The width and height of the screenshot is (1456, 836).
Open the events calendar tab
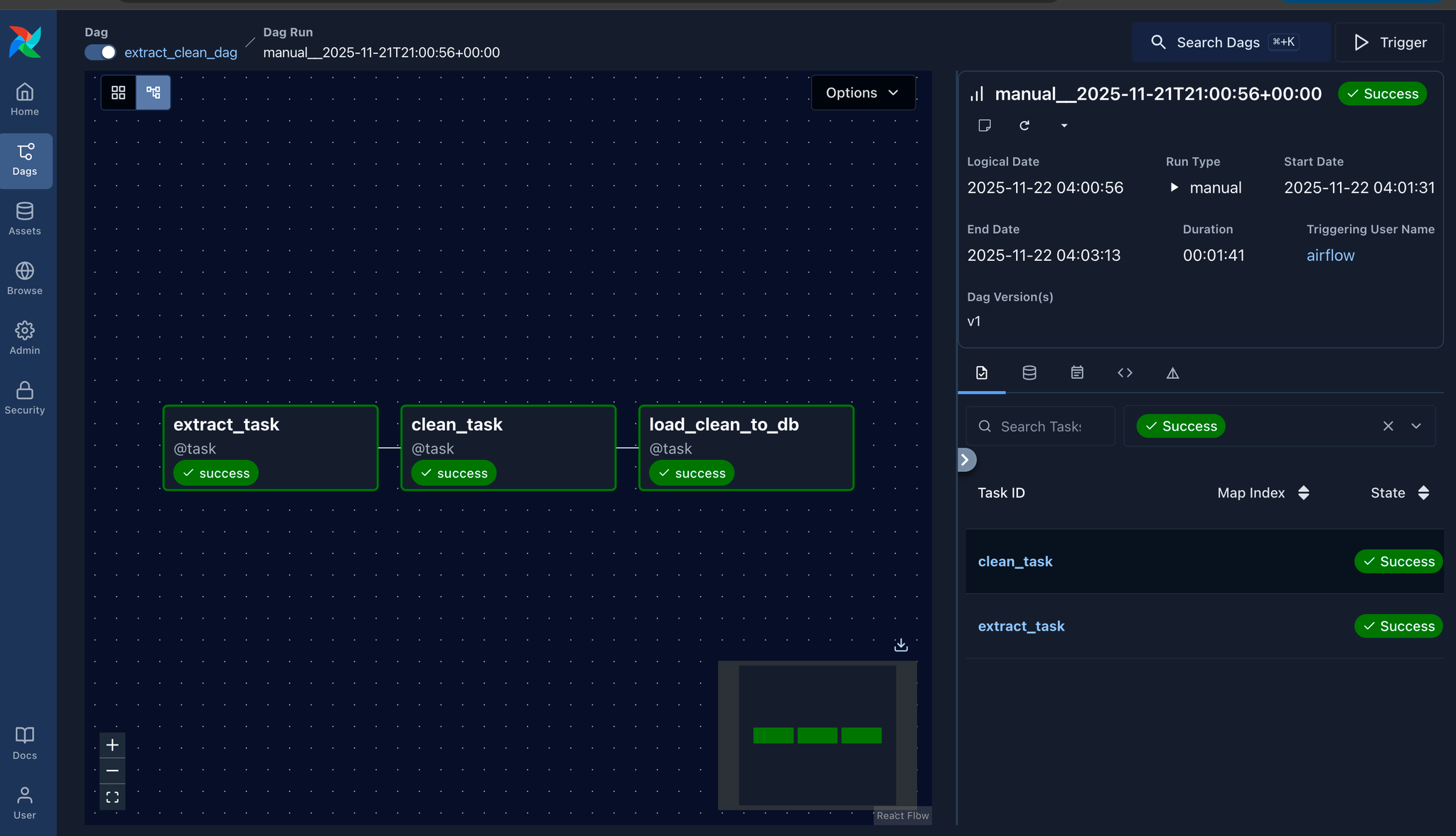[1077, 373]
